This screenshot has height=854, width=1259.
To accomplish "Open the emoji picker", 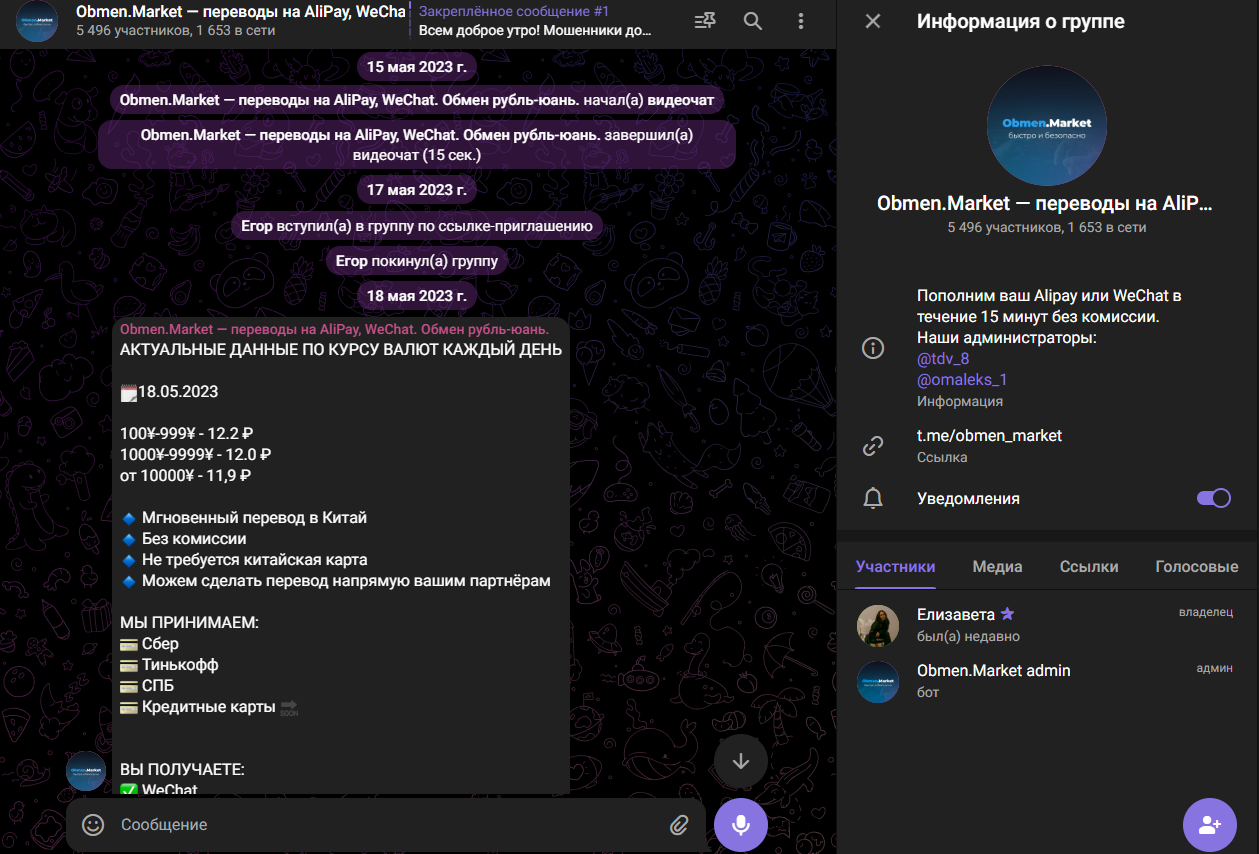I will click(93, 825).
